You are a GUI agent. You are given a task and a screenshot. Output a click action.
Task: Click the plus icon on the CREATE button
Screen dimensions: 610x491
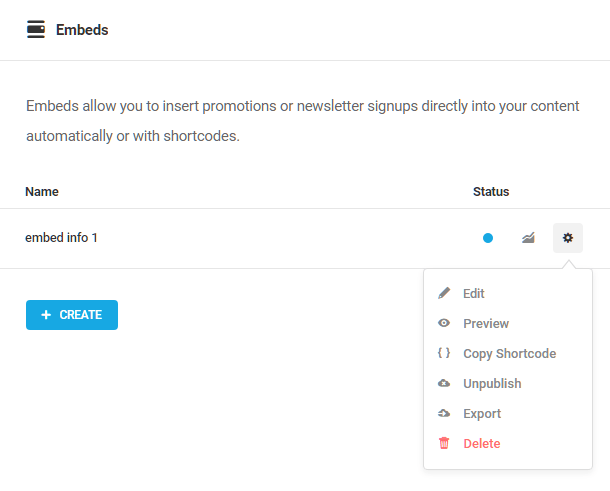click(46, 315)
